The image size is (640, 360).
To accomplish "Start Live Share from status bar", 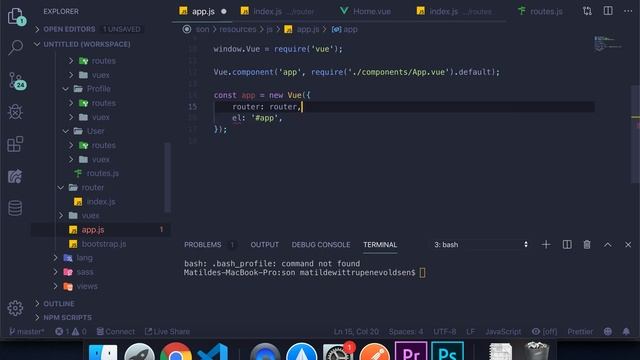I will point(167,331).
